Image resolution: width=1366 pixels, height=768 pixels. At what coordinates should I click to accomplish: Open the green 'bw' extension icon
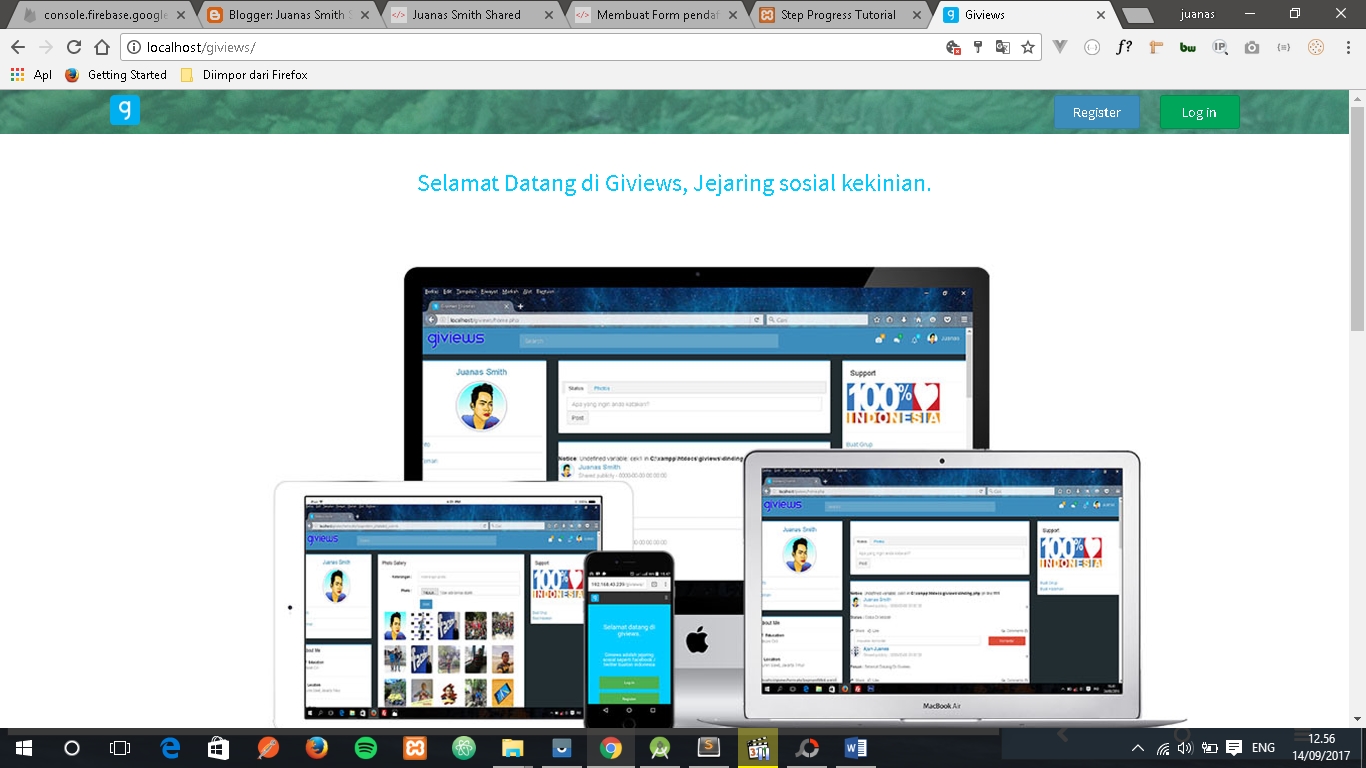click(1188, 47)
